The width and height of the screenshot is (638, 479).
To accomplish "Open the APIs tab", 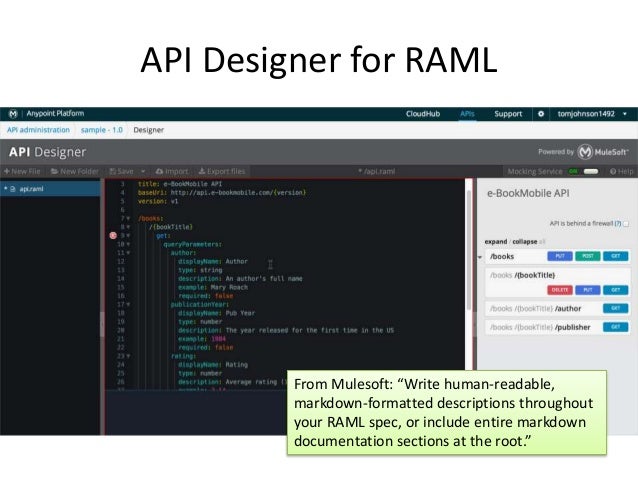I will 467,114.
